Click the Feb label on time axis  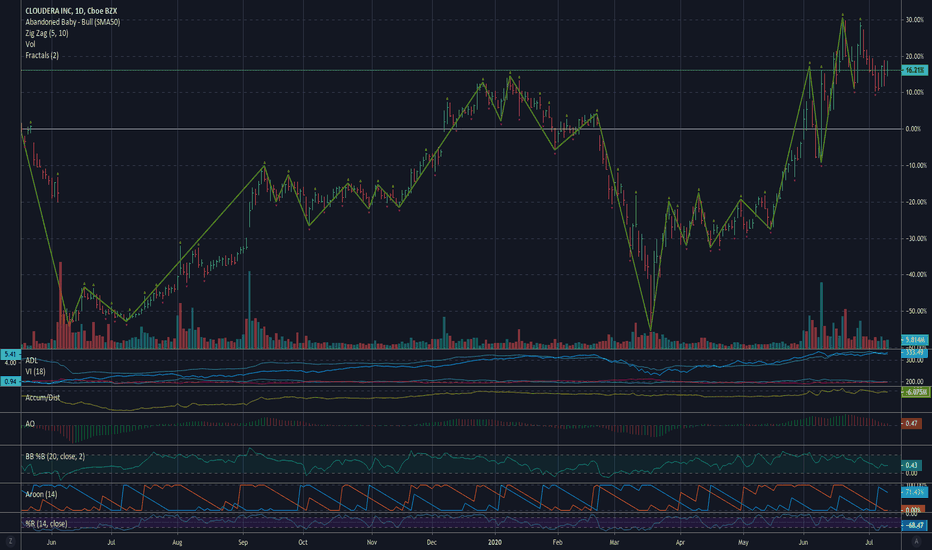tap(557, 542)
